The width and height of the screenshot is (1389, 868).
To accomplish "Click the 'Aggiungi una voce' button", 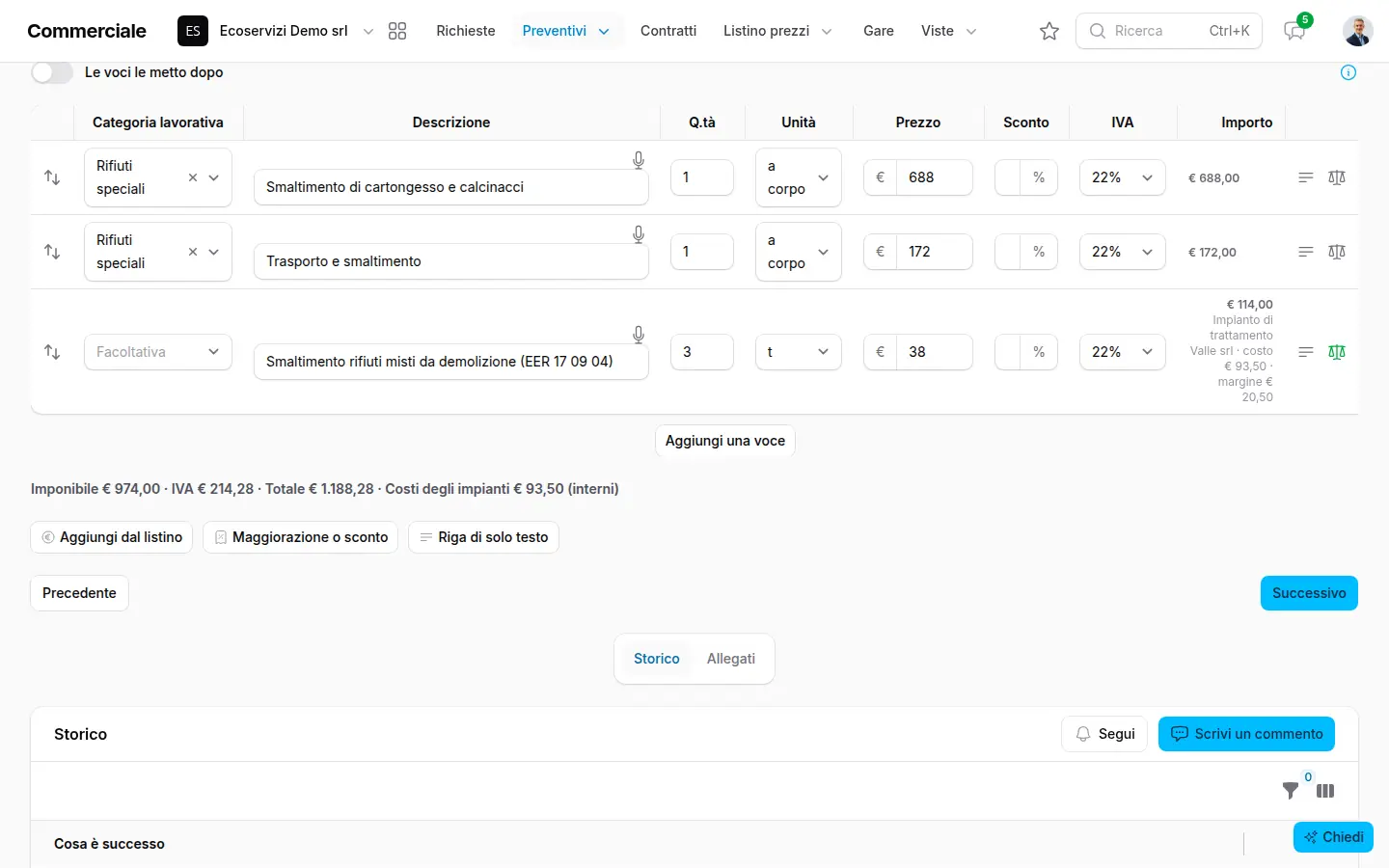I will click(x=725, y=441).
